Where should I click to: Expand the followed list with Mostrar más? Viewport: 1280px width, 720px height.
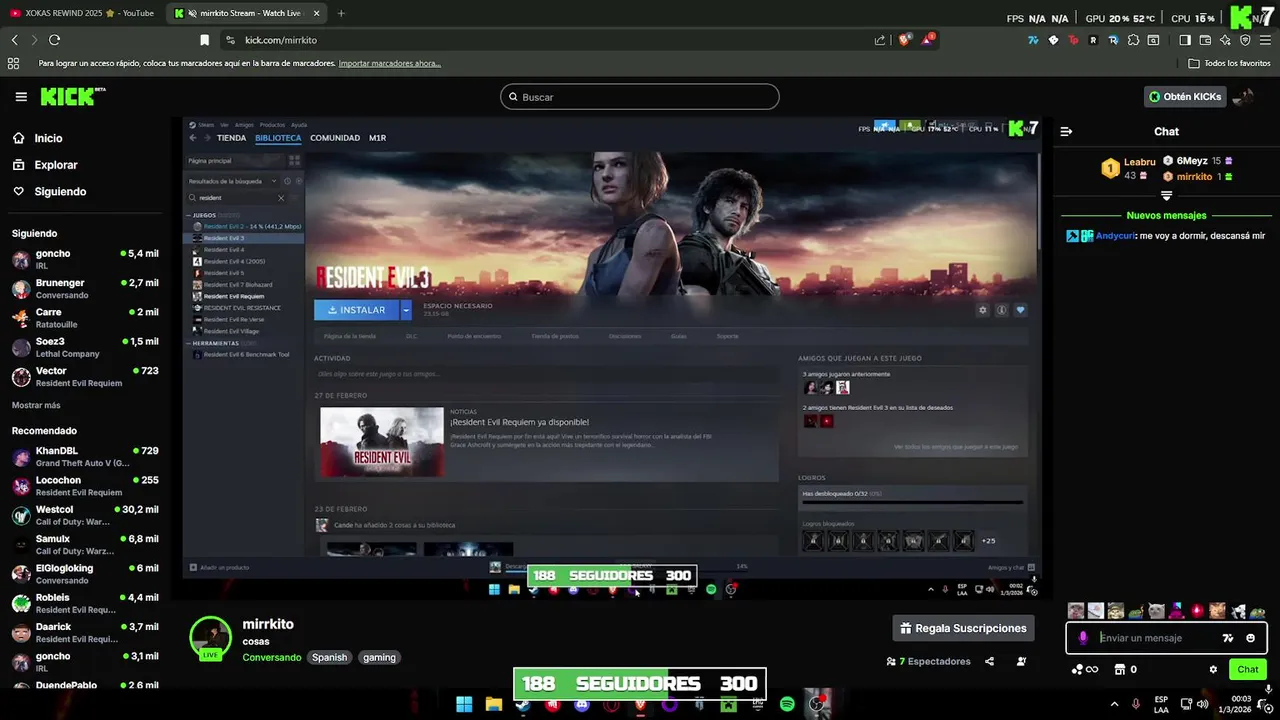tap(36, 405)
